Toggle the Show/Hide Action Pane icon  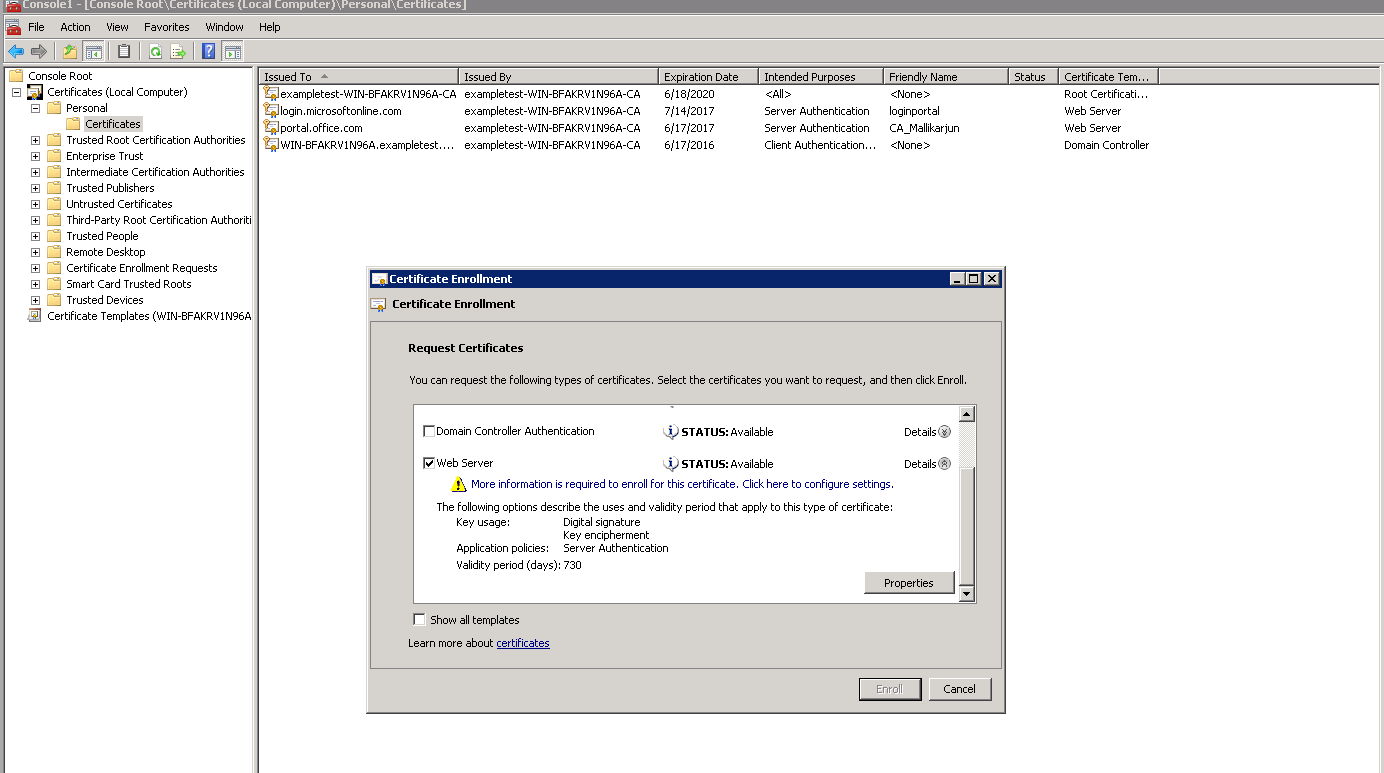pyautogui.click(x=233, y=51)
